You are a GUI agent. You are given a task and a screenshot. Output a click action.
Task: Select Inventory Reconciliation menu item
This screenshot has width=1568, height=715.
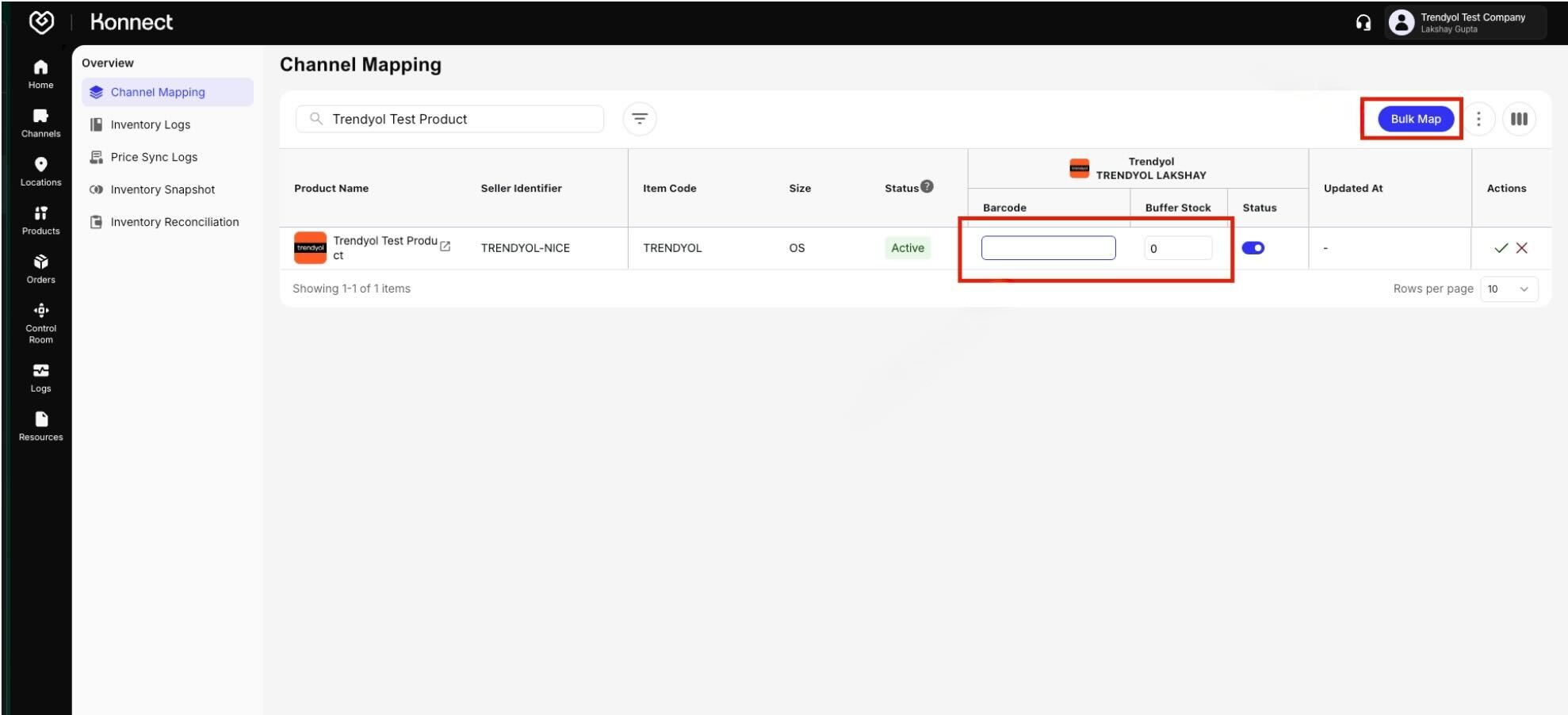(x=167, y=222)
